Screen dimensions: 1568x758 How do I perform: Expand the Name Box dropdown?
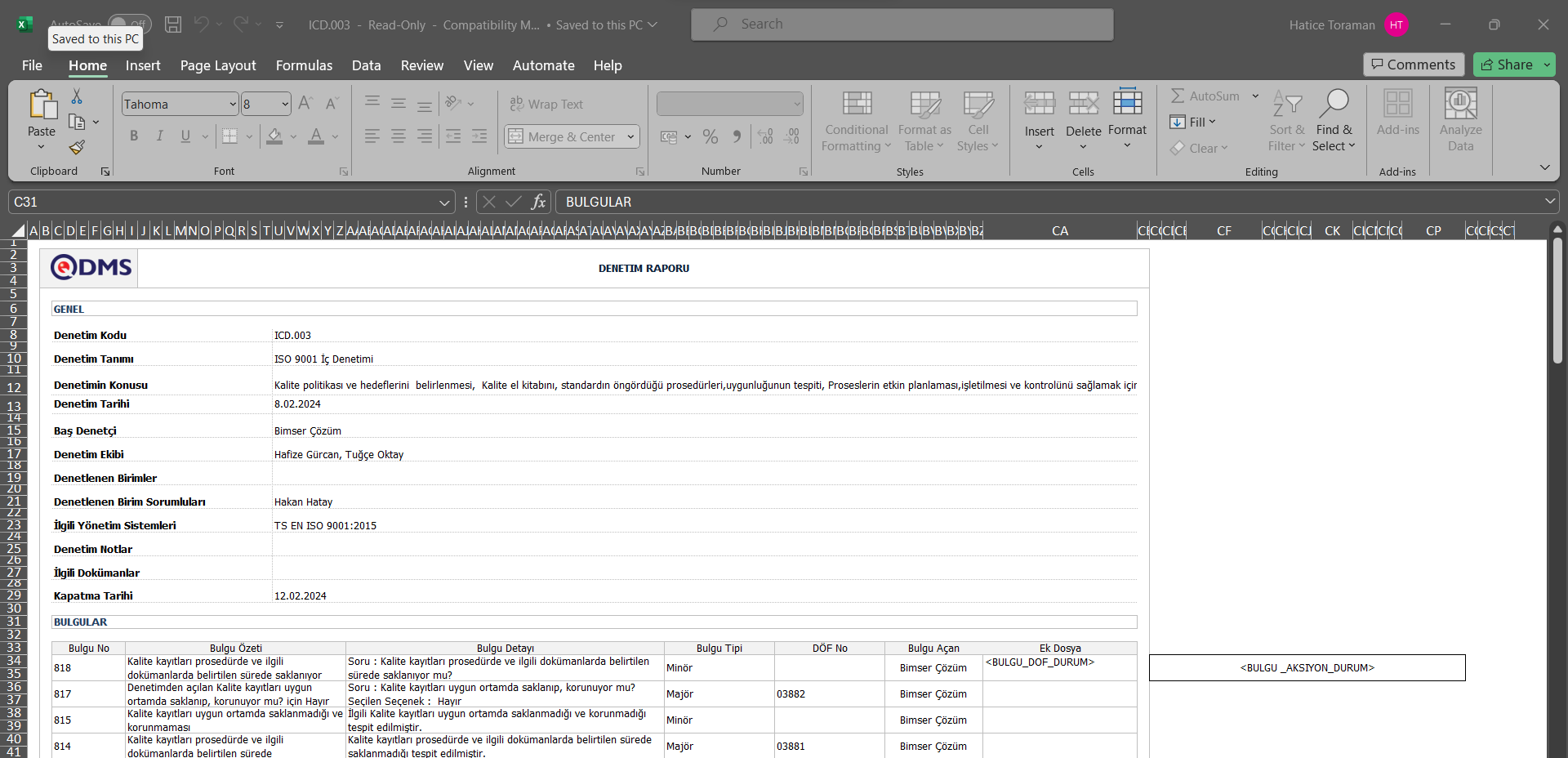[444, 202]
